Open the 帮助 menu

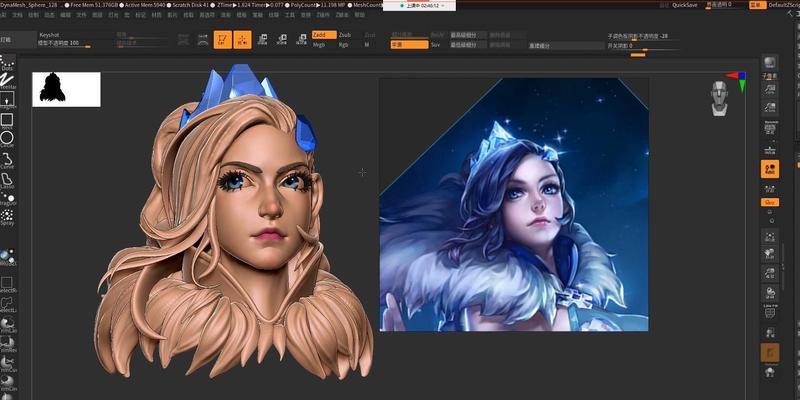point(360,15)
